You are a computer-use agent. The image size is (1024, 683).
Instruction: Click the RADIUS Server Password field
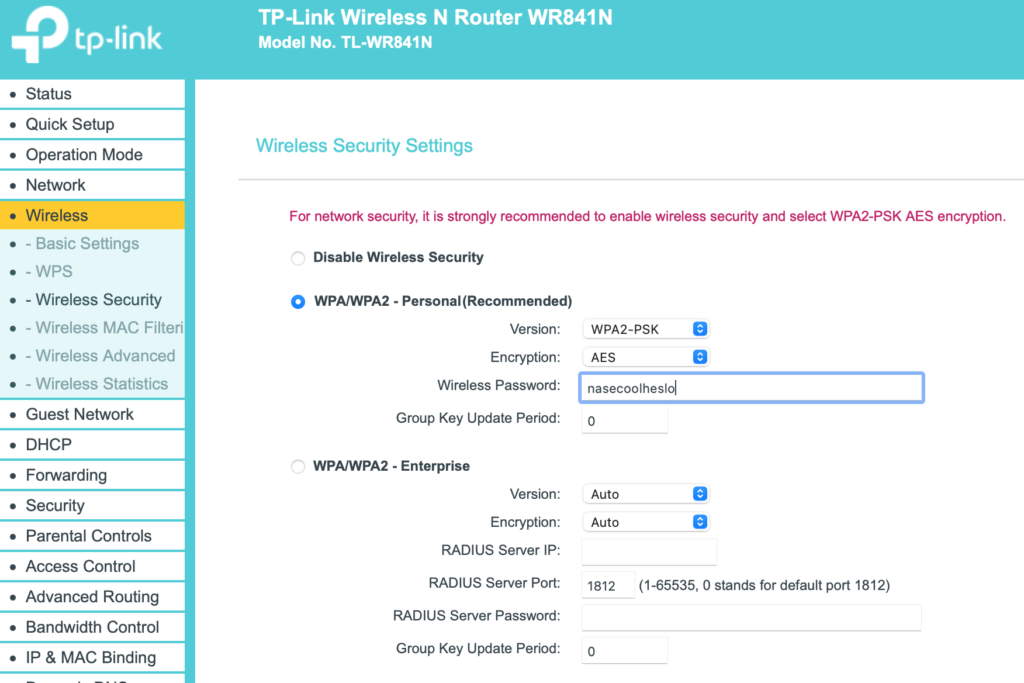point(751,617)
